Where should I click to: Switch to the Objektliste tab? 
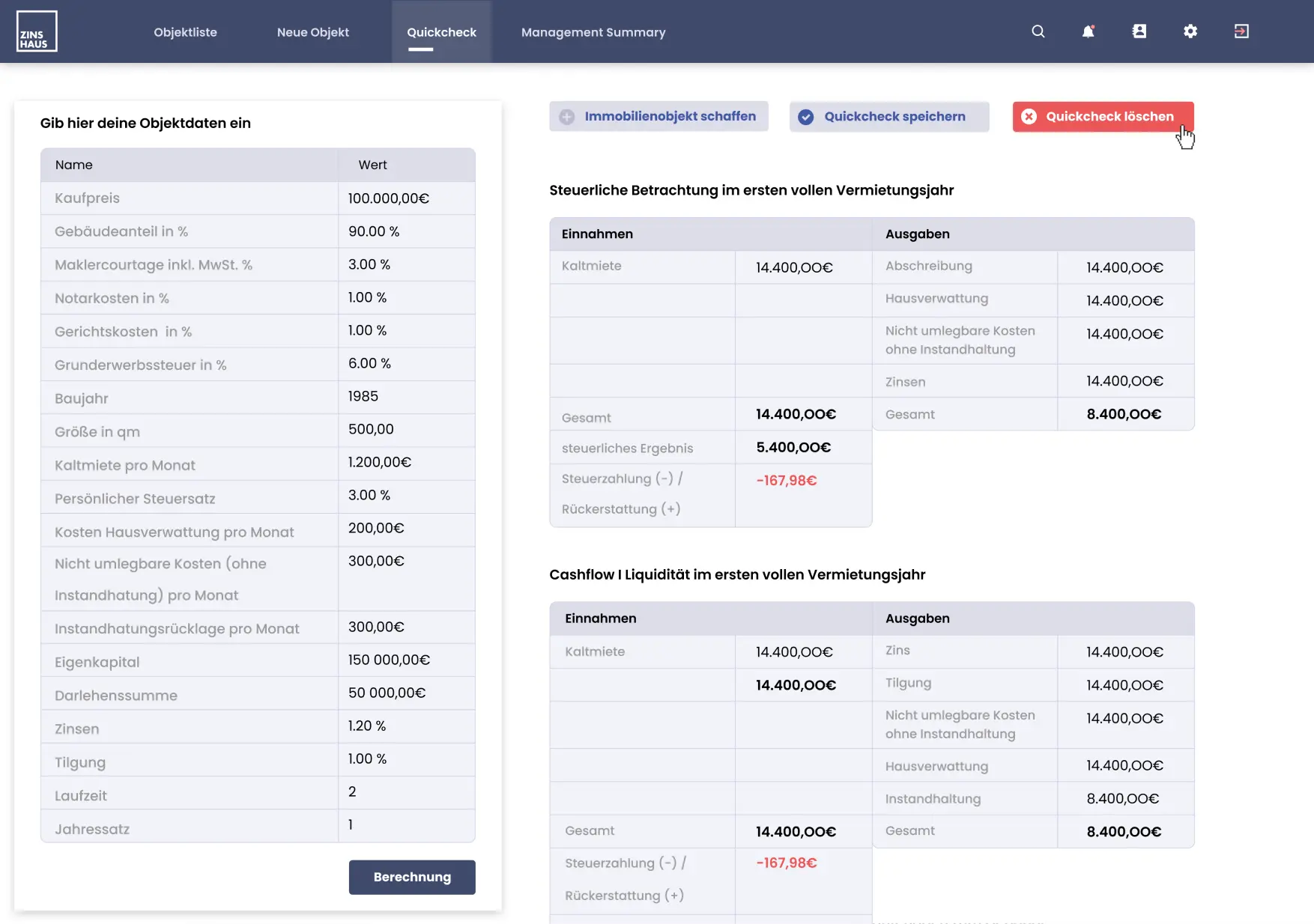click(x=185, y=31)
